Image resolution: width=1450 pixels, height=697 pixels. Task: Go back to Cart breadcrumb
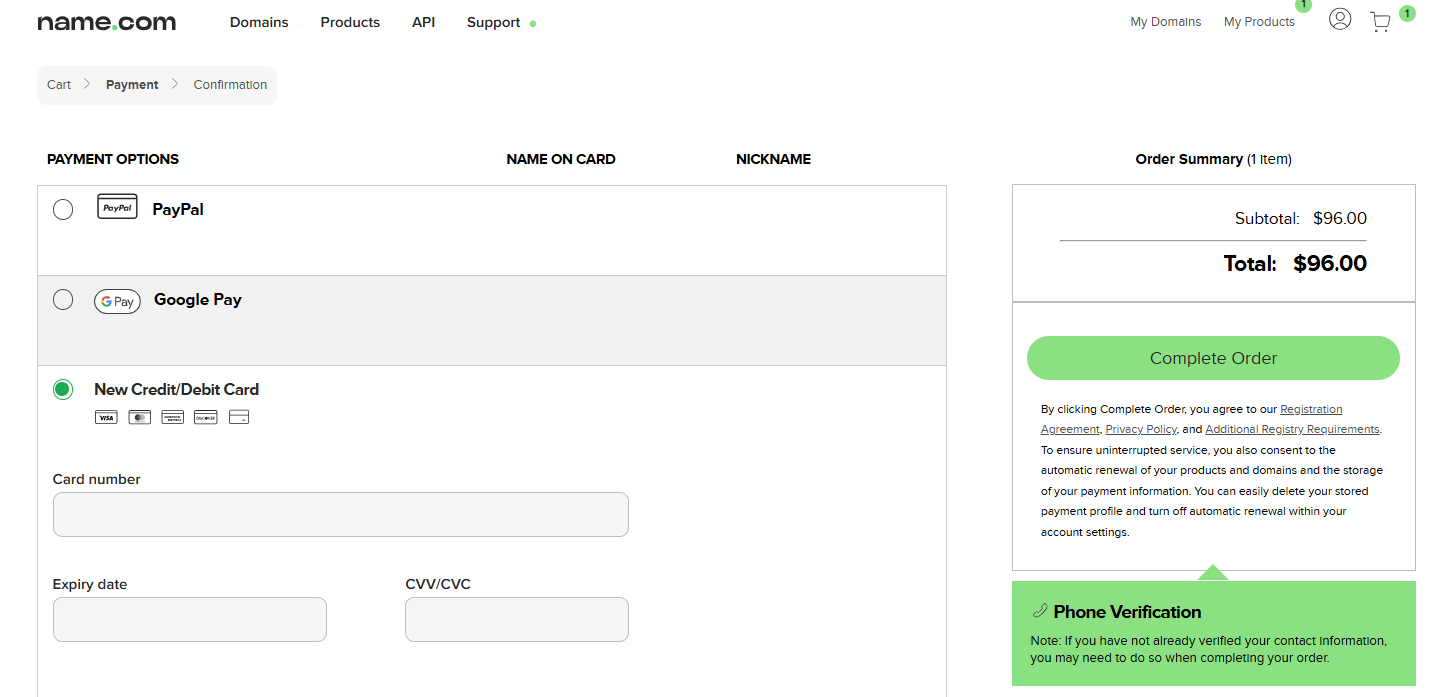[x=59, y=85]
